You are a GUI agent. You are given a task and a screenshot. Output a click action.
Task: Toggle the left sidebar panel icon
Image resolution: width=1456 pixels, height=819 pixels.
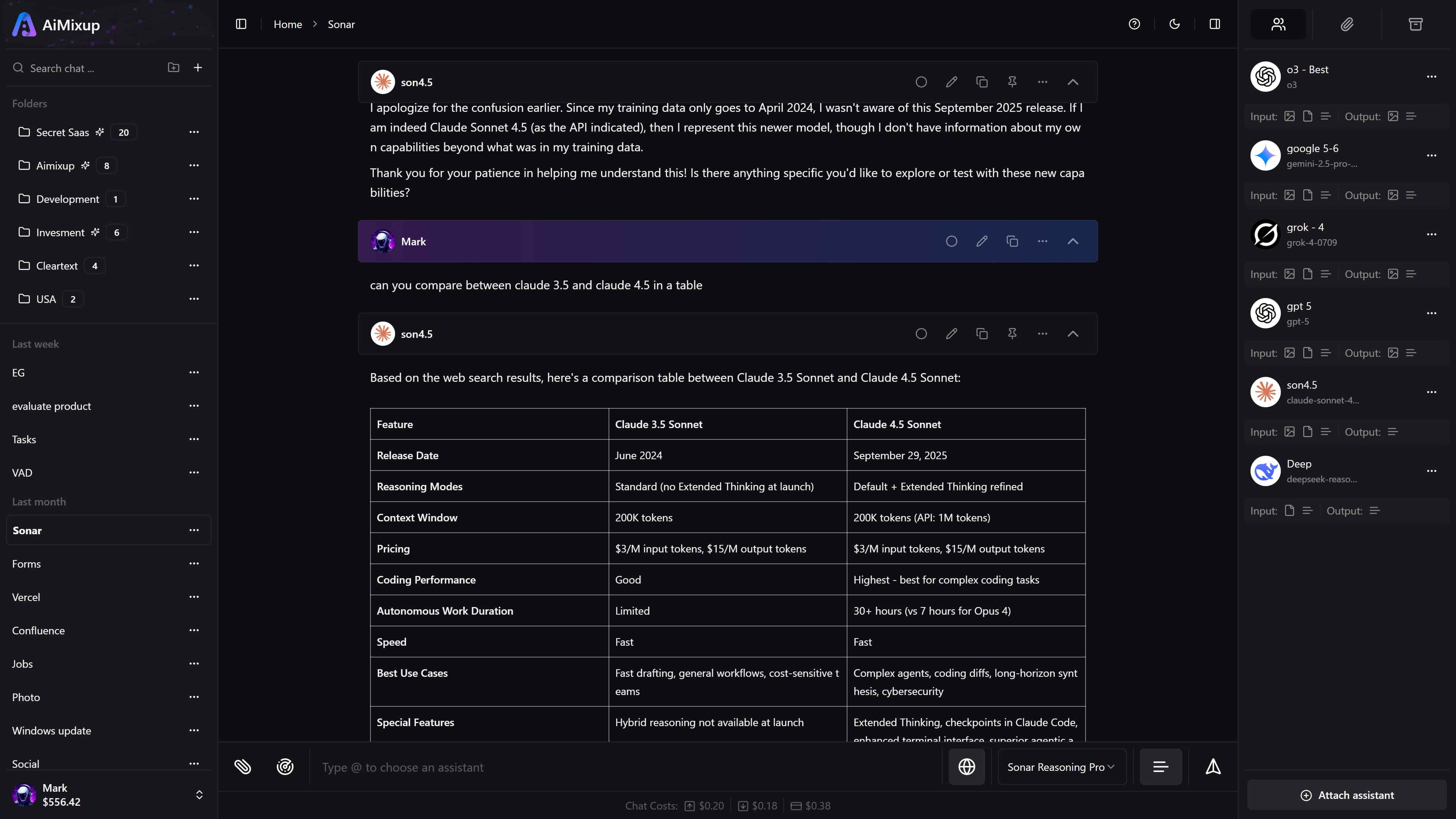click(x=241, y=24)
